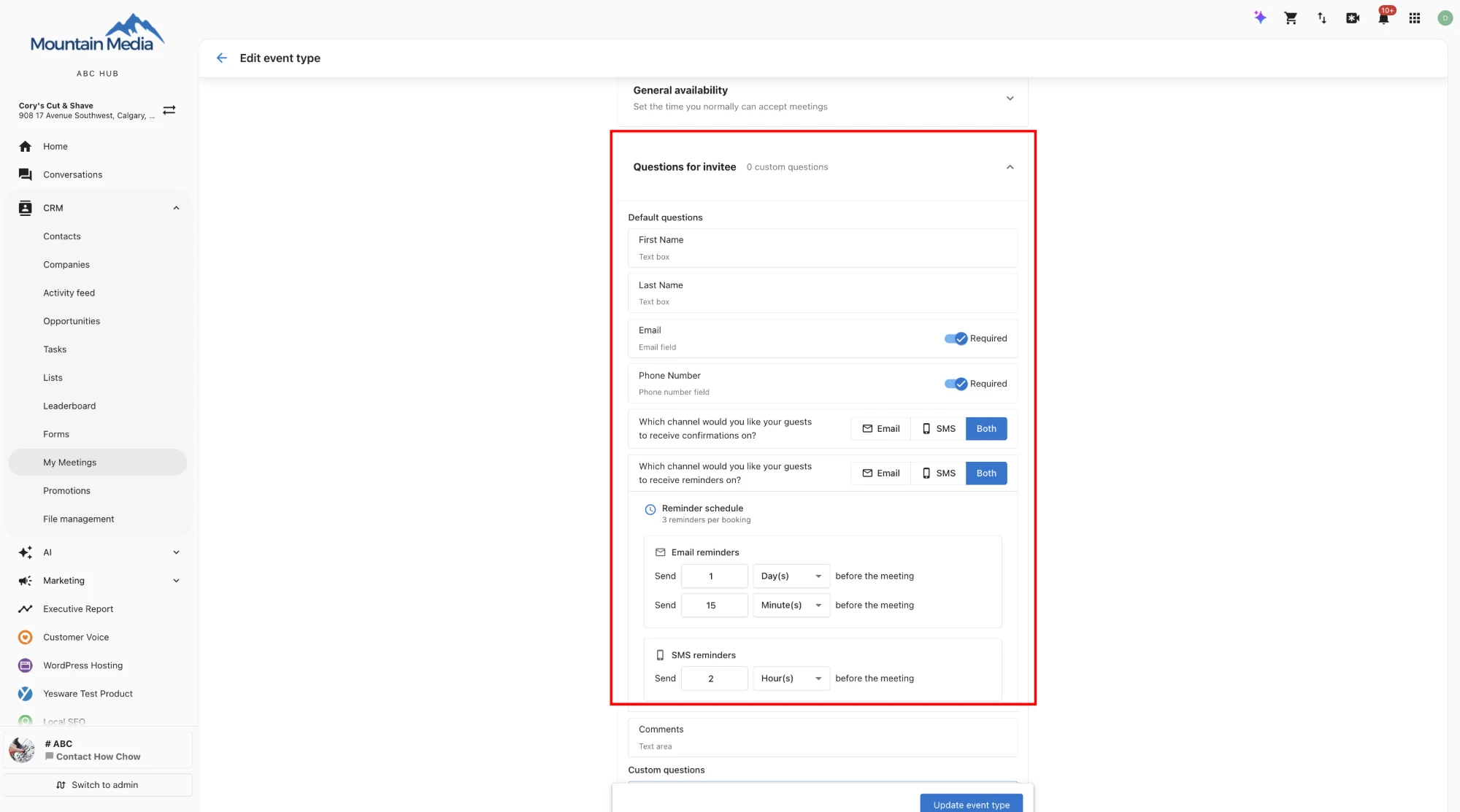The image size is (1460, 812).
Task: Click Cory's Cut & Shave location name
Action: pyautogui.click(x=56, y=106)
